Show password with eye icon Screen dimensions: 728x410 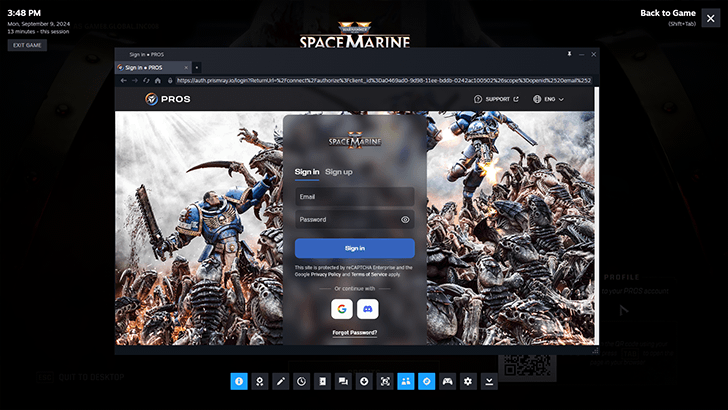click(405, 220)
